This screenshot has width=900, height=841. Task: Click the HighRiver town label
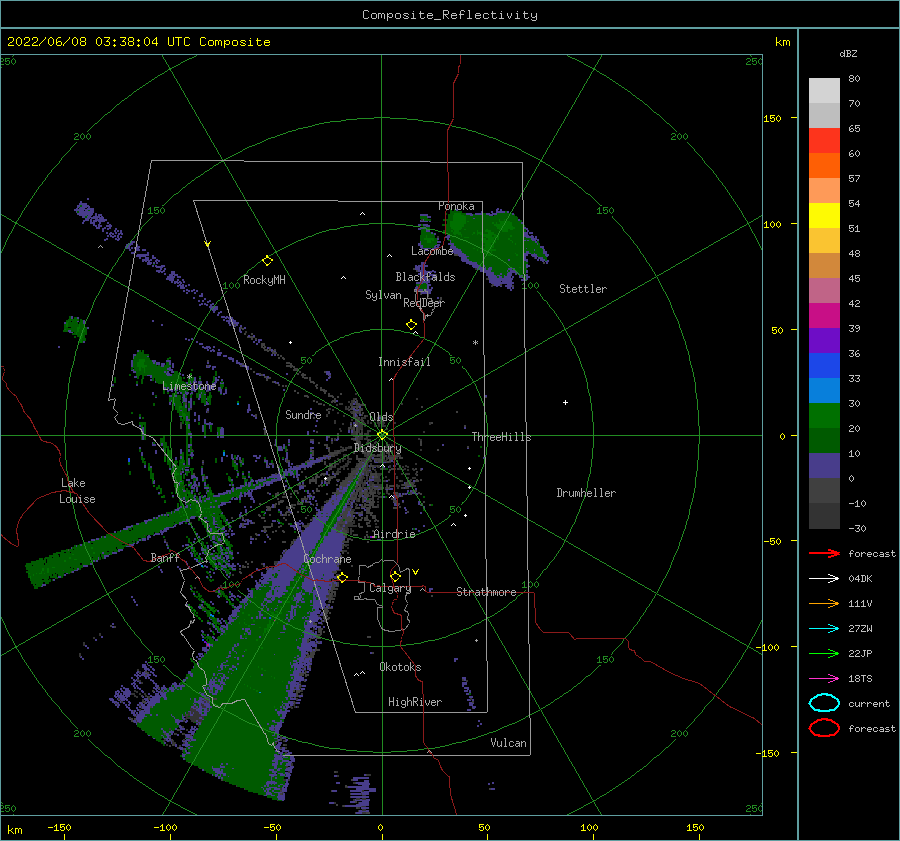click(415, 702)
